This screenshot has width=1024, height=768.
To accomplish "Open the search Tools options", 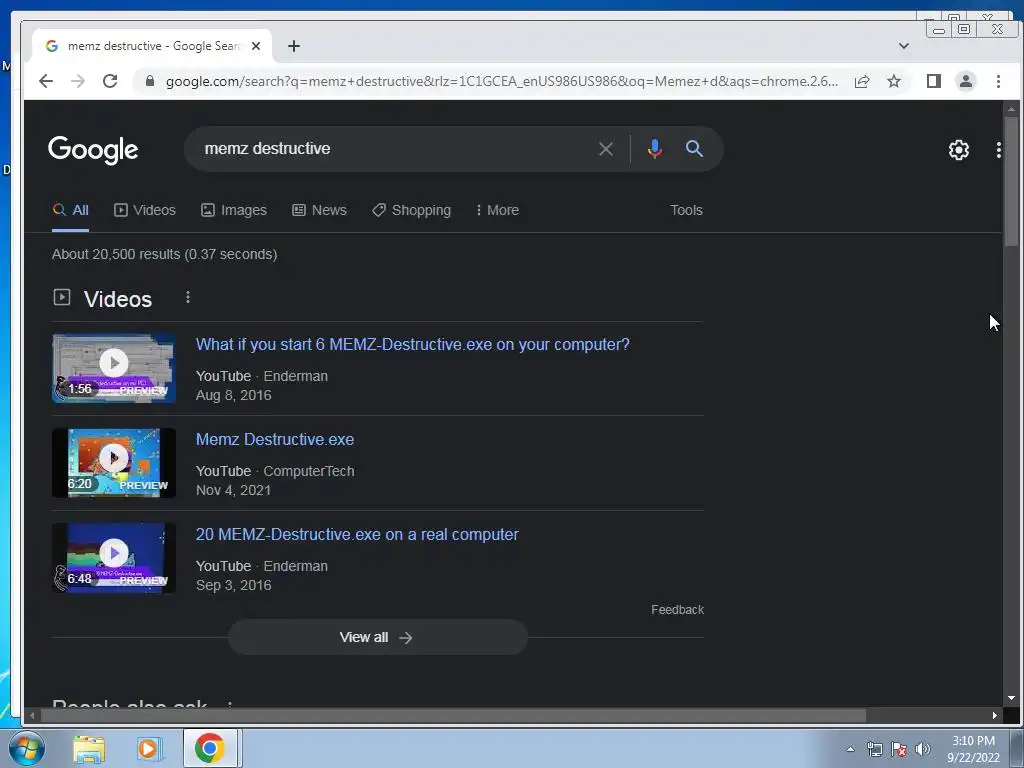I will (x=686, y=210).
